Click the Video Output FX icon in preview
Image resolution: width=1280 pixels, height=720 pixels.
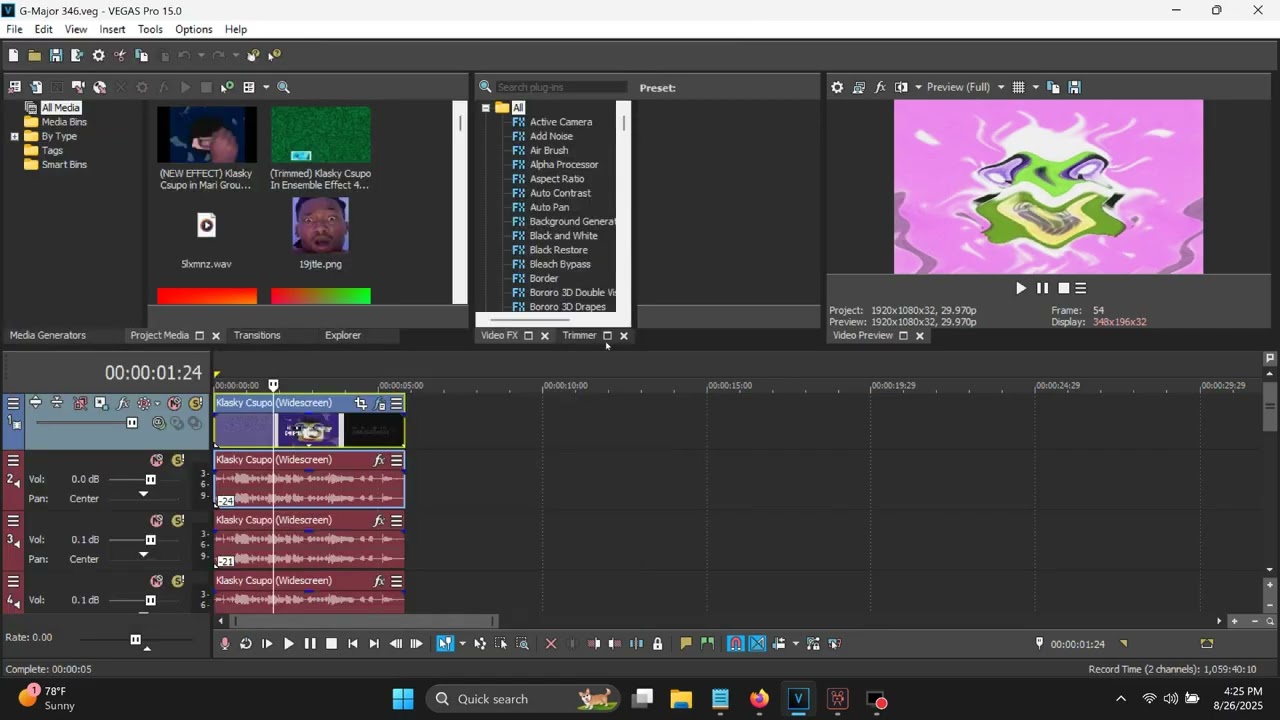click(x=880, y=87)
